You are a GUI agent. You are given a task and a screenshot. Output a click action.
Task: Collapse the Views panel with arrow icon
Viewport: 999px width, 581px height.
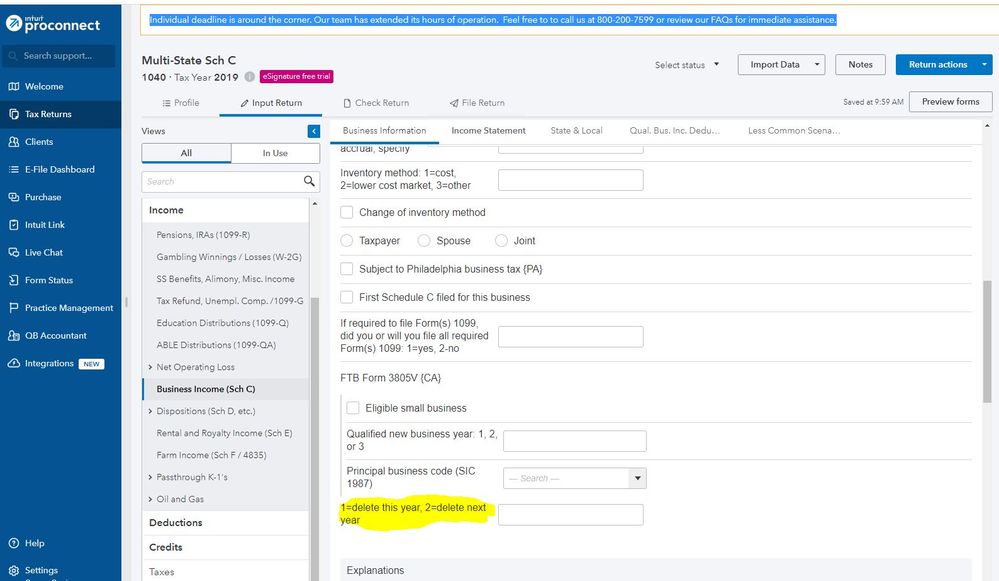[x=314, y=131]
